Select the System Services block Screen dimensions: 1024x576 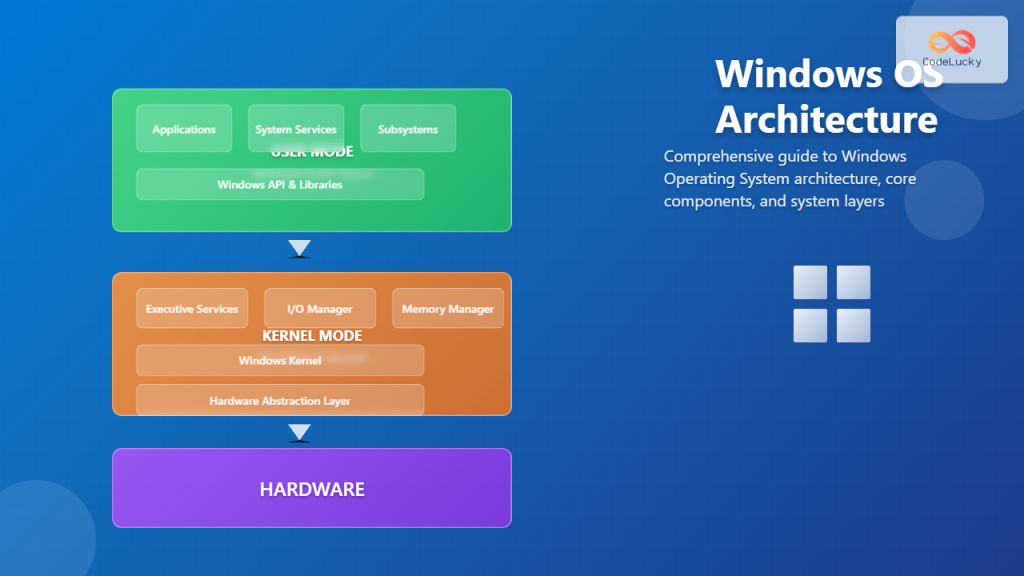point(295,128)
